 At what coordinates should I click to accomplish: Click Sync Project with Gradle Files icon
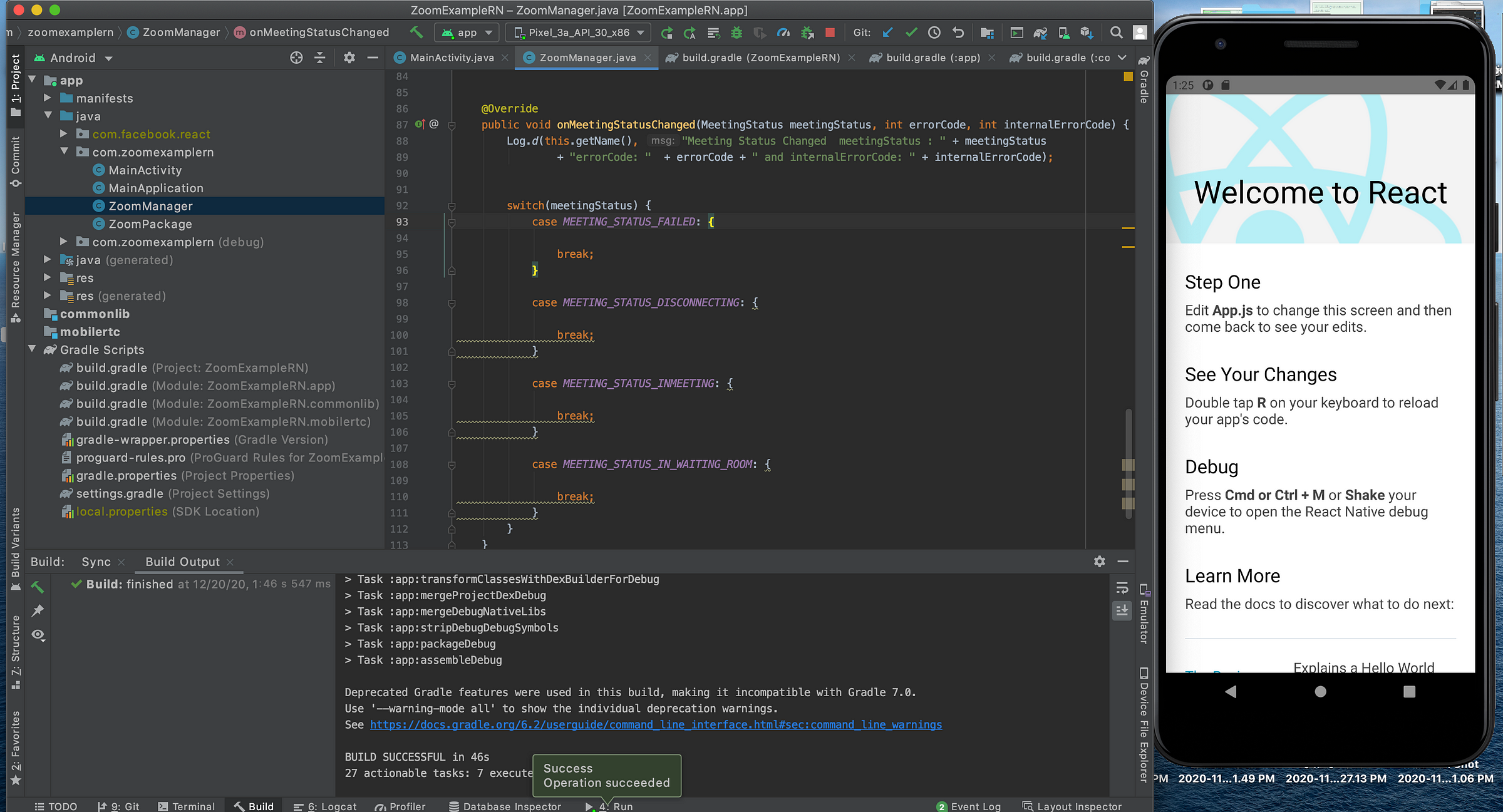tap(1040, 33)
